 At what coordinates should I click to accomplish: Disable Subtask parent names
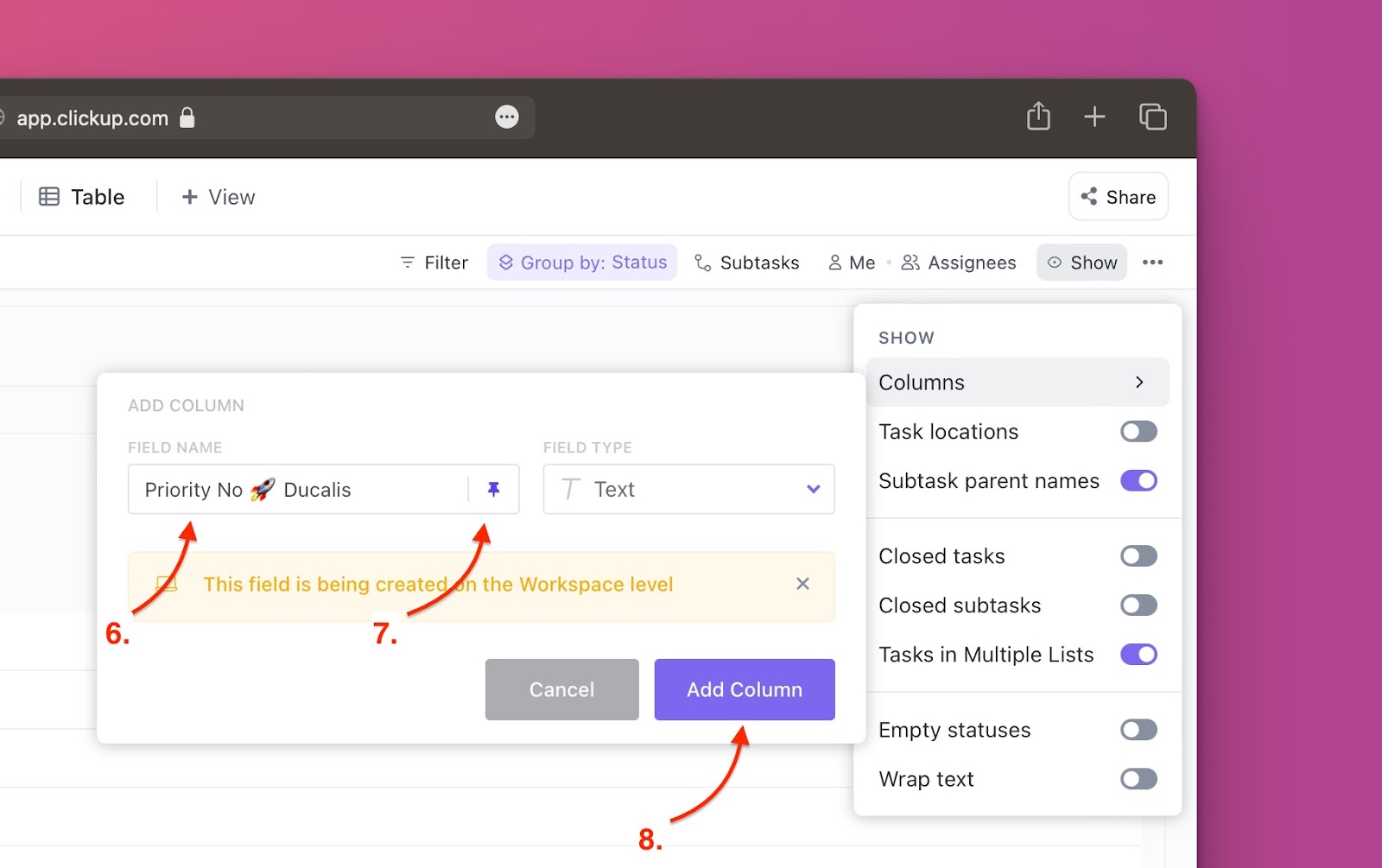pyautogui.click(x=1138, y=480)
